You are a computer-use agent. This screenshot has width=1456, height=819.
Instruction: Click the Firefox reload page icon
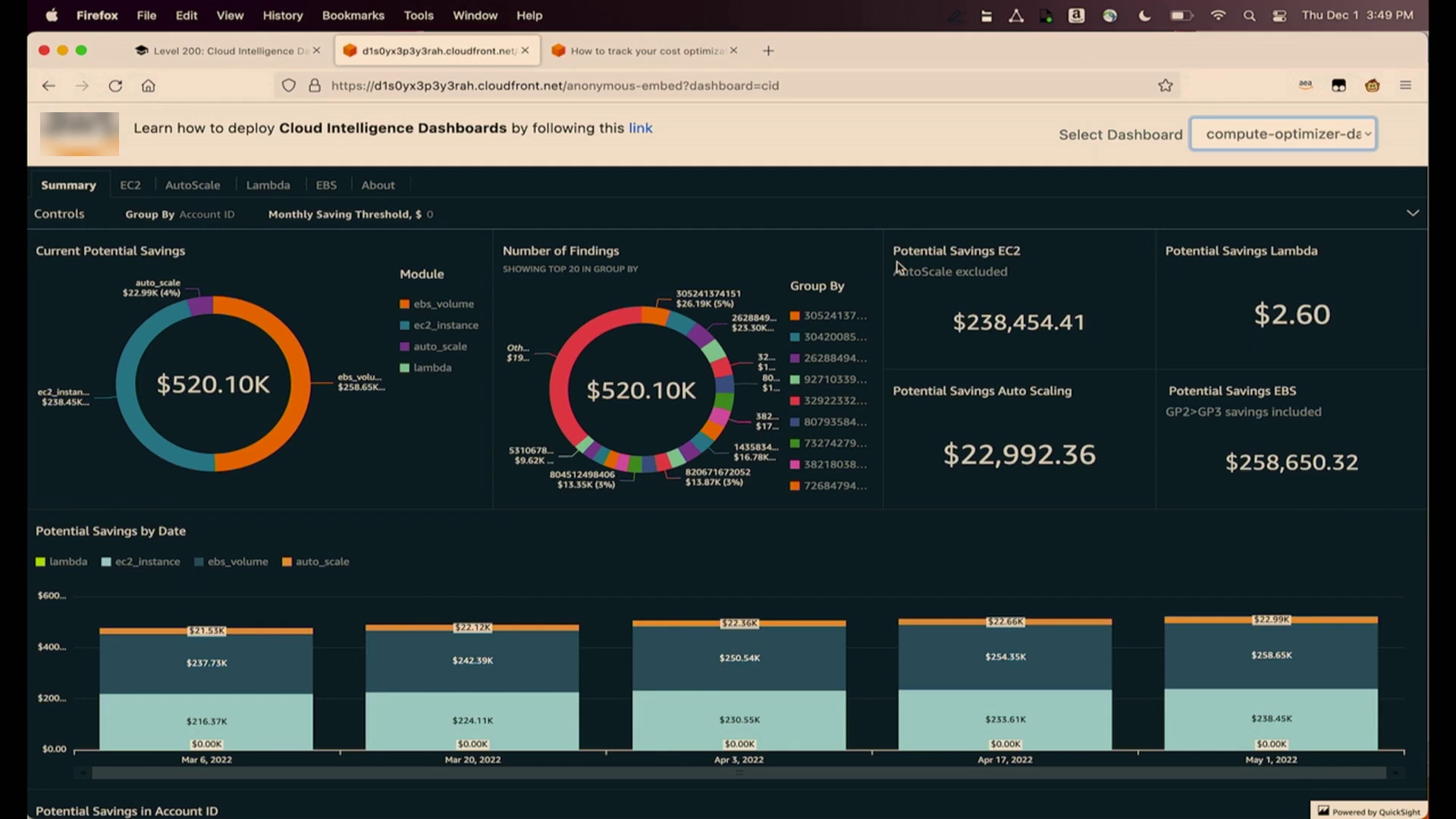115,86
